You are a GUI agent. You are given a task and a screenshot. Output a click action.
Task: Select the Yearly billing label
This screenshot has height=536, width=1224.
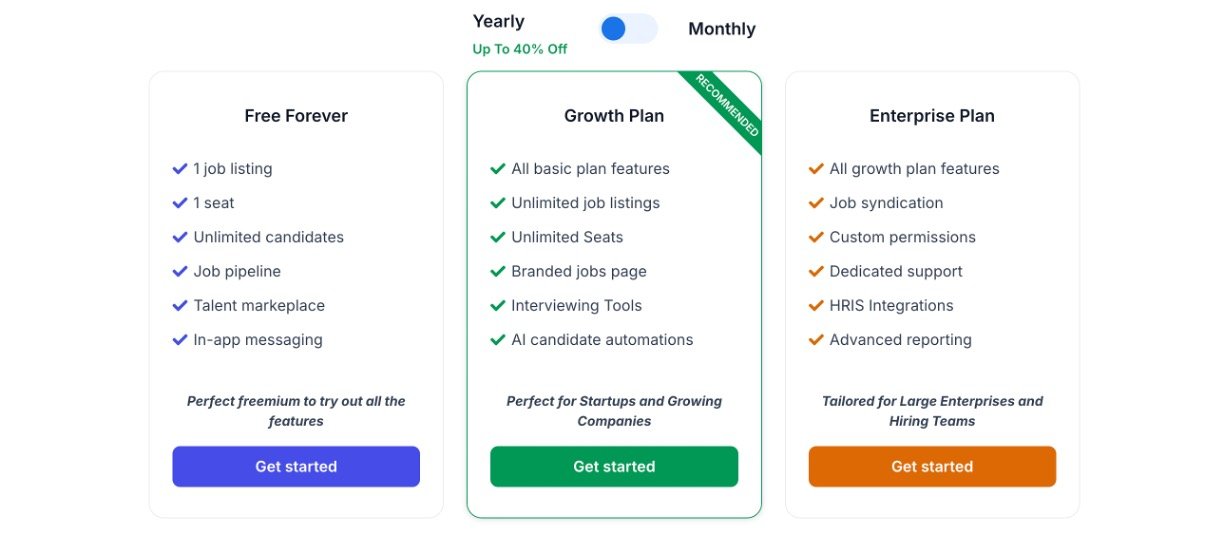pyautogui.click(x=498, y=21)
